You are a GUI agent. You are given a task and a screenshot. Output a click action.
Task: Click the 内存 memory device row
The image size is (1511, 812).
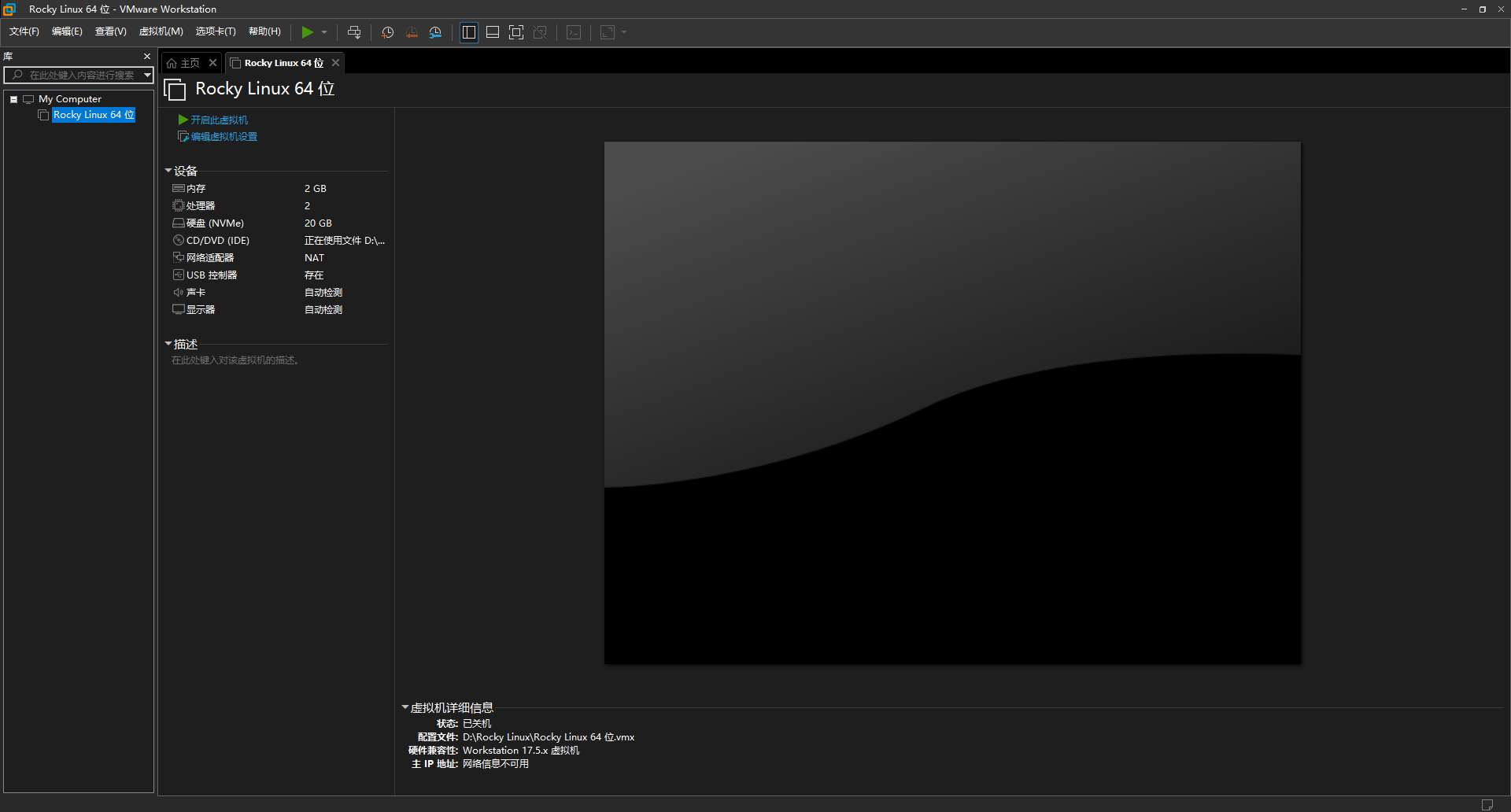click(279, 189)
